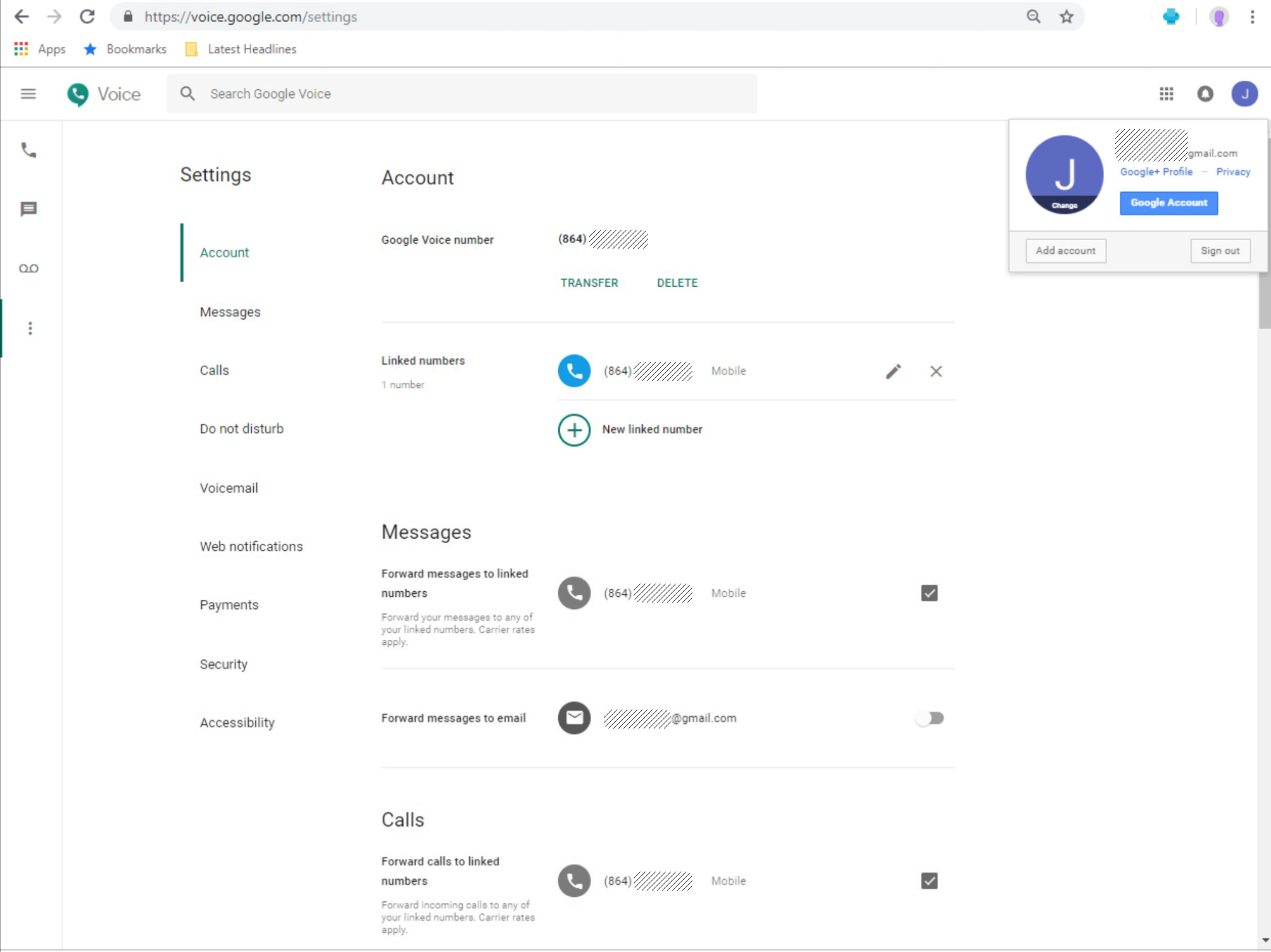Expand more options dots in sidebar

(x=30, y=328)
